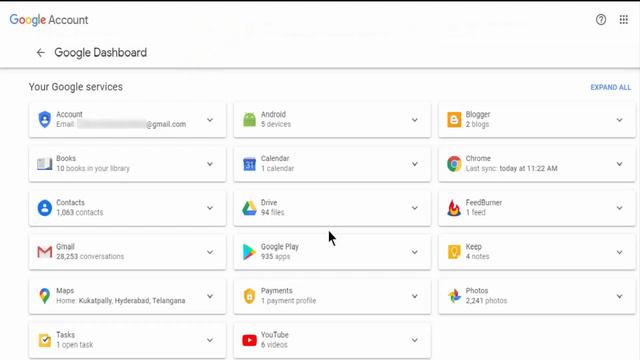Click the Calendar icon
Screen dimensions: 640x360
click(249, 164)
